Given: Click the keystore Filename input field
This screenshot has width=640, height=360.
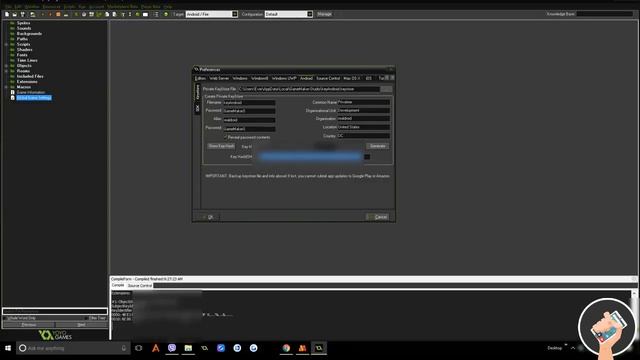Looking at the screenshot, I should pos(249,102).
